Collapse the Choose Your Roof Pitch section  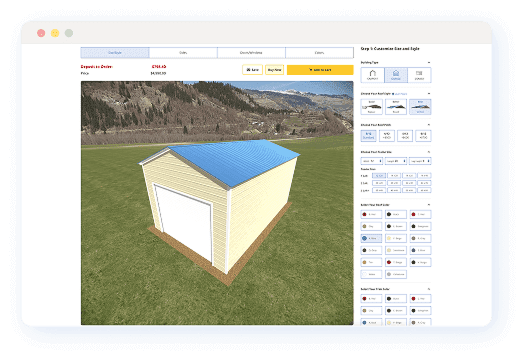point(429,125)
